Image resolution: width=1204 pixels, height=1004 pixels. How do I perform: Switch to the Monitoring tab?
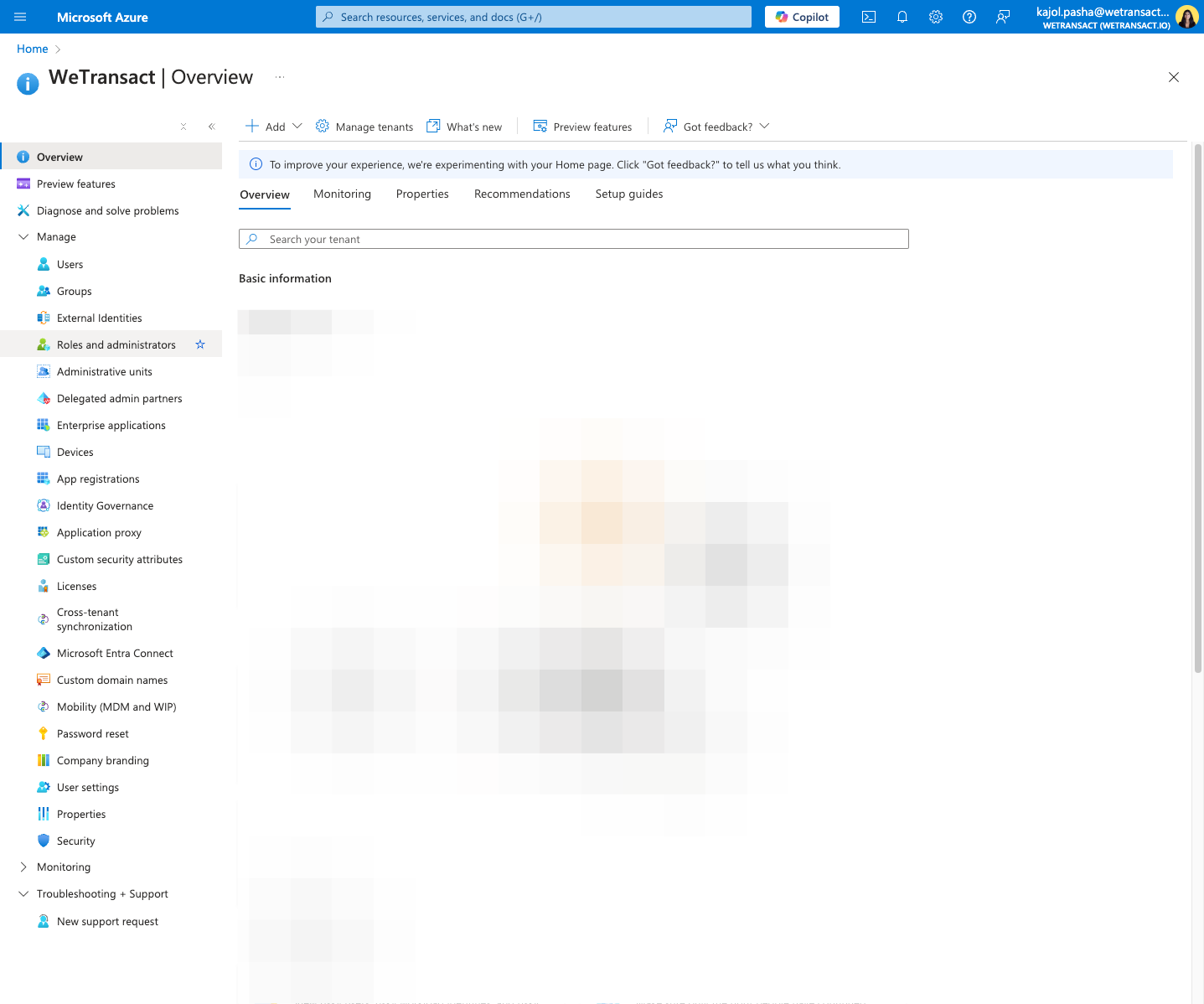point(342,194)
